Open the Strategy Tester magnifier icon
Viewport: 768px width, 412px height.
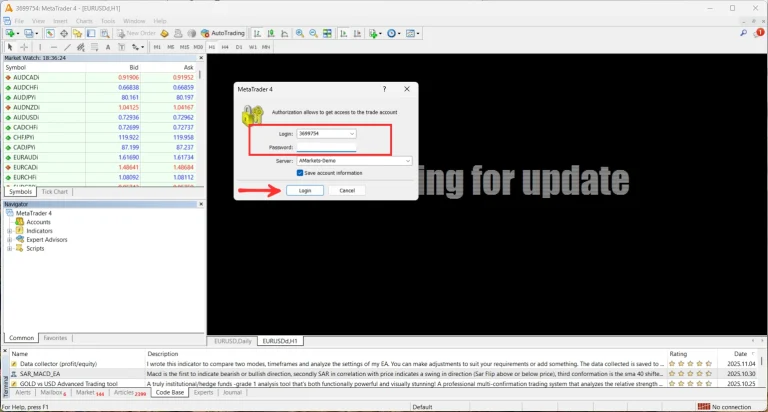point(105,33)
